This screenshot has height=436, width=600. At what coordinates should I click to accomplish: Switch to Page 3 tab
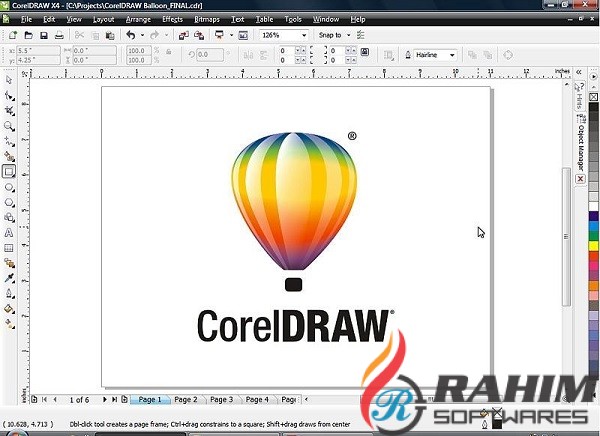pos(222,400)
